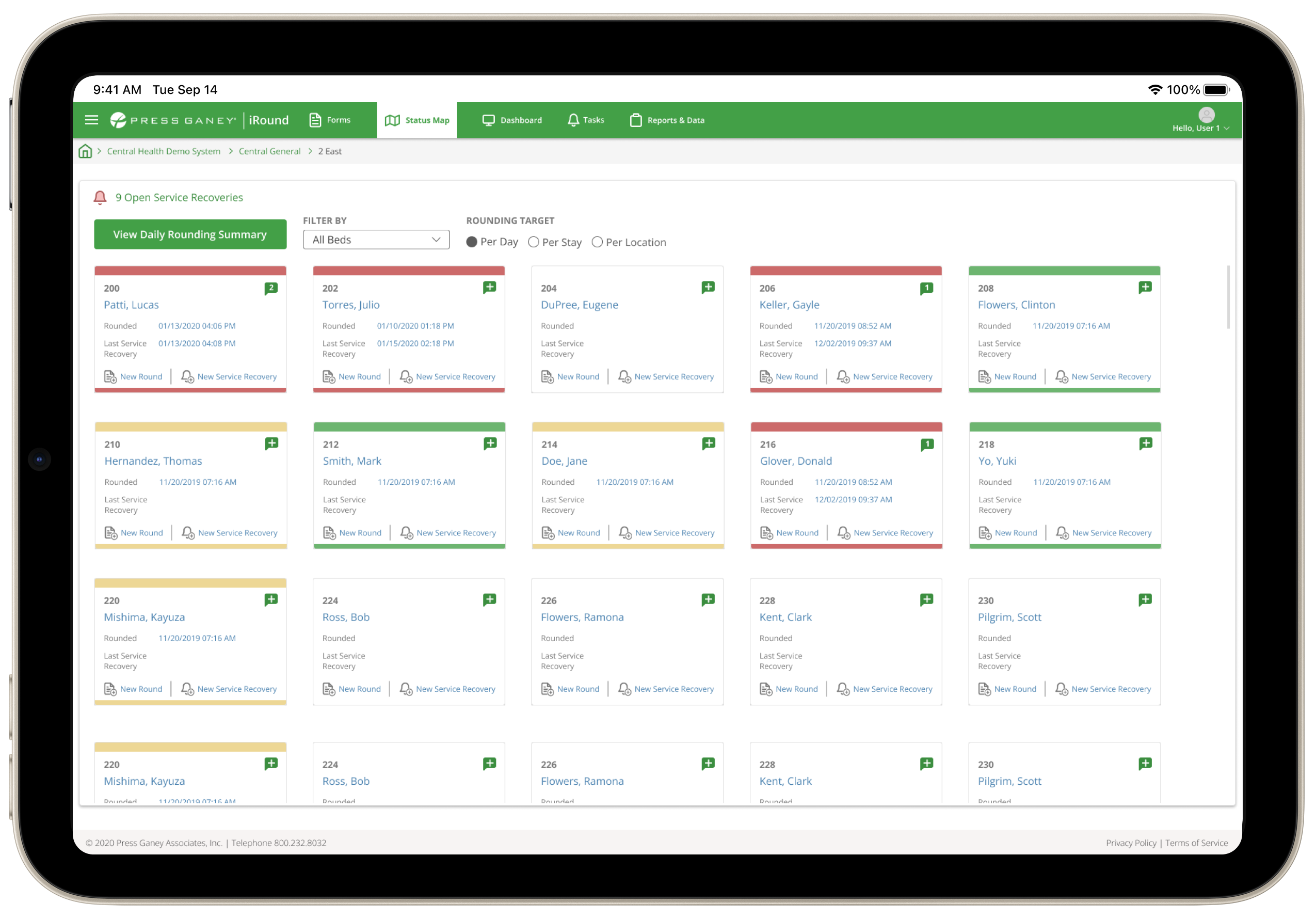Open note badge for room 206
This screenshot has width=1316, height=919.
pyautogui.click(x=926, y=289)
